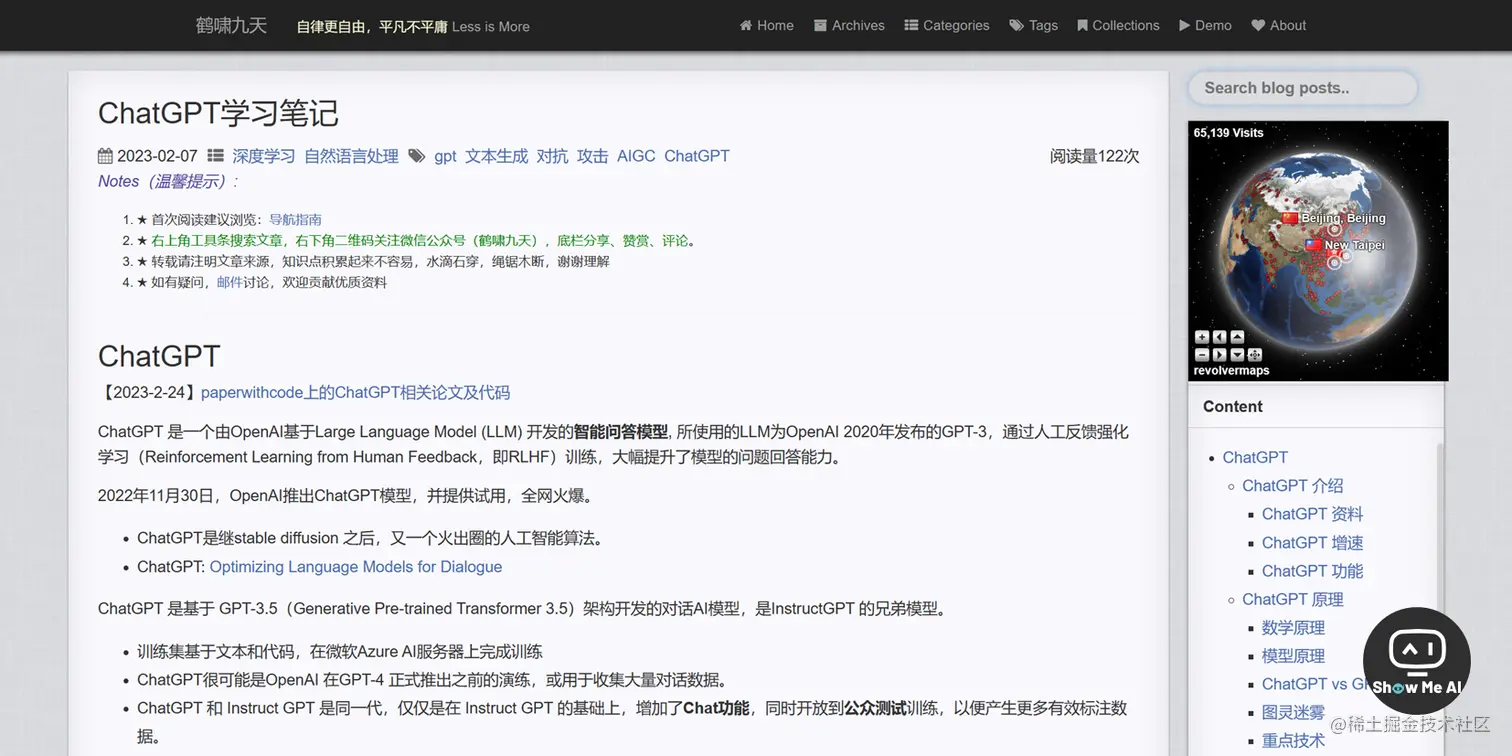
Task: Click the New Taipei map label
Action: (1354, 245)
